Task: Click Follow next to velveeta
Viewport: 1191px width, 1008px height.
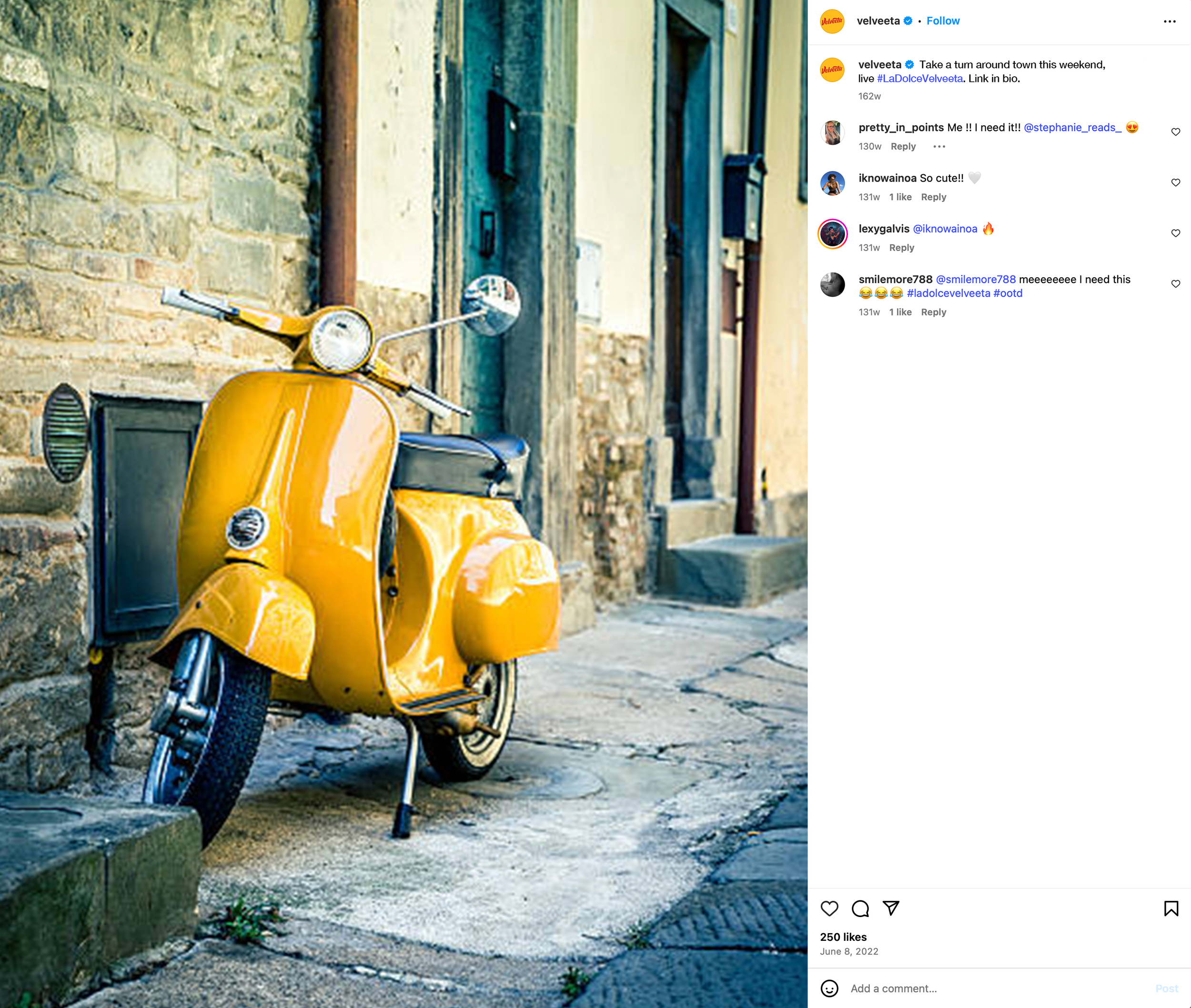Action: pos(943,20)
